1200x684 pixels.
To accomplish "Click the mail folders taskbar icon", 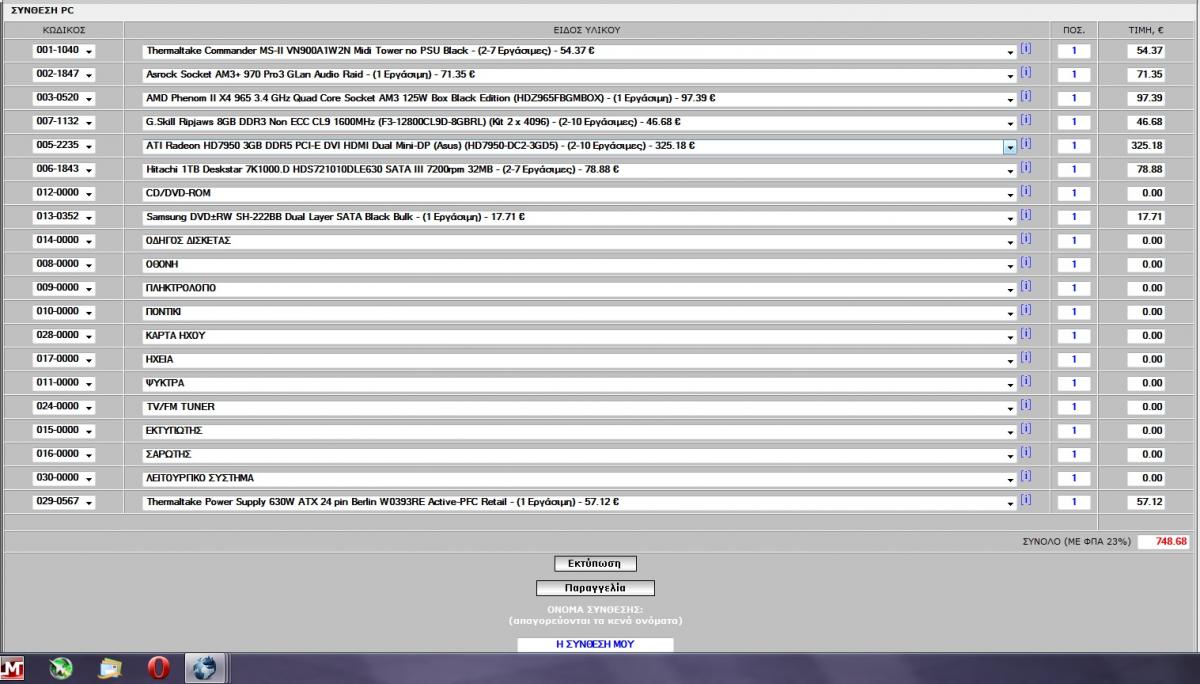I will pos(110,669).
